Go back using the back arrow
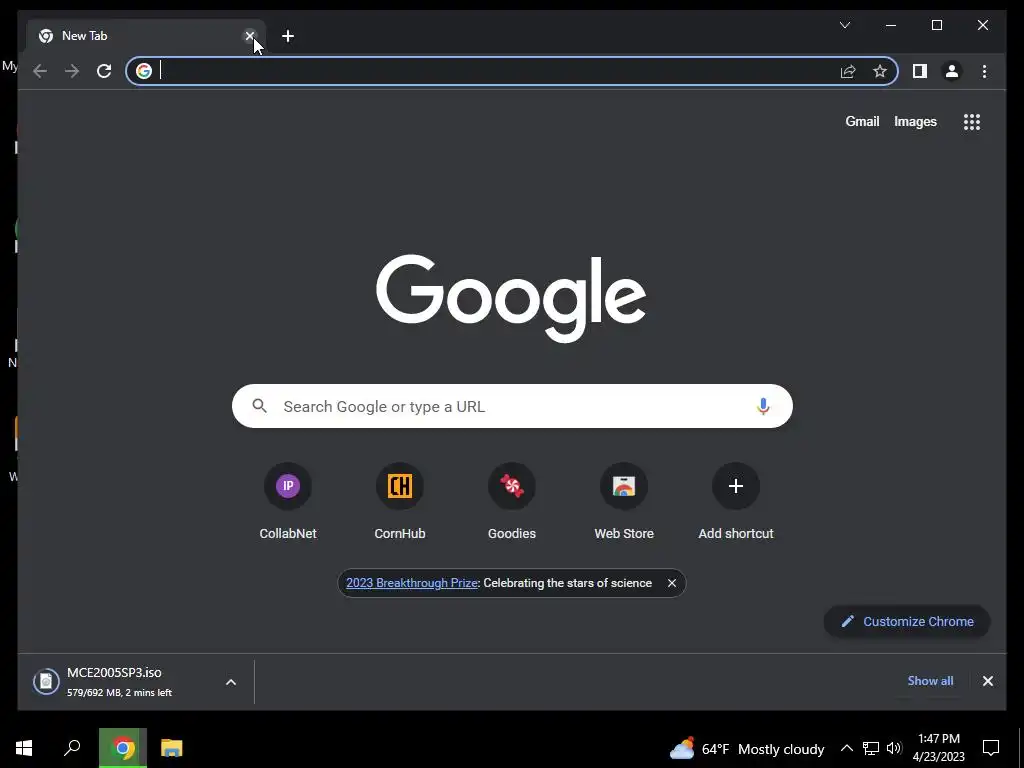The height and width of the screenshot is (768, 1024). 40,71
